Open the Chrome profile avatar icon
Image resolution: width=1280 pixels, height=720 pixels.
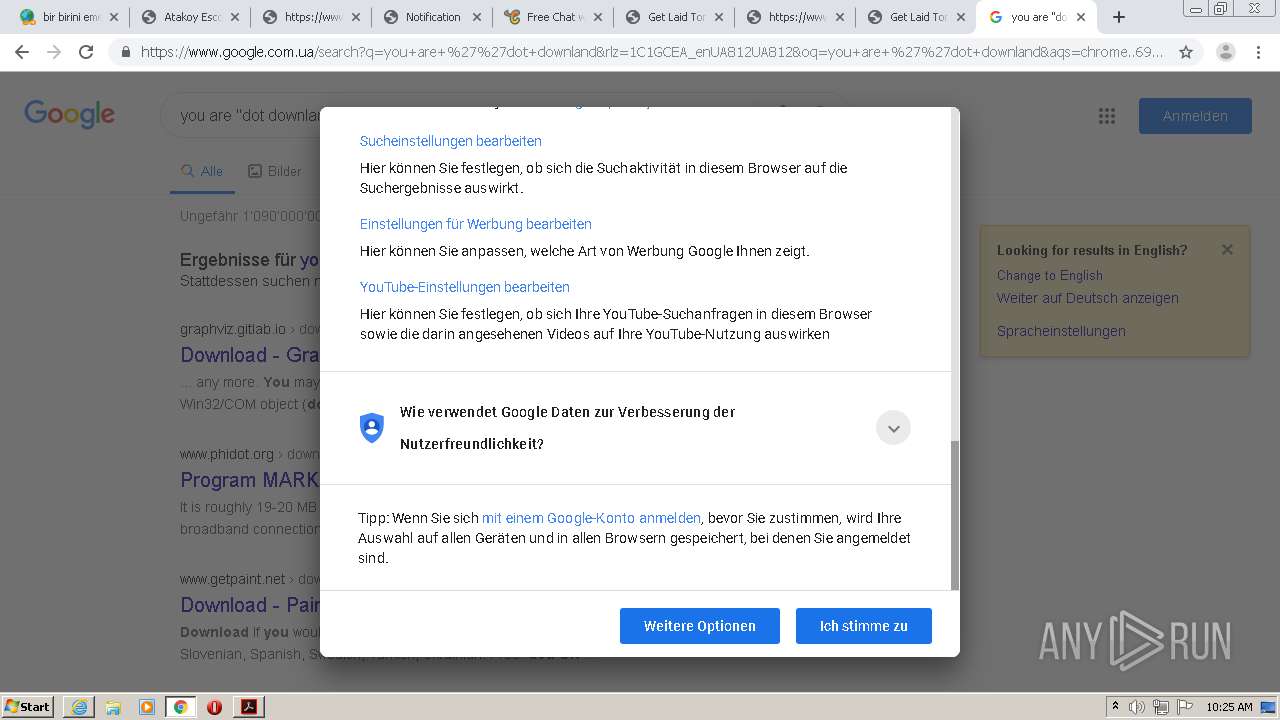(x=1226, y=52)
